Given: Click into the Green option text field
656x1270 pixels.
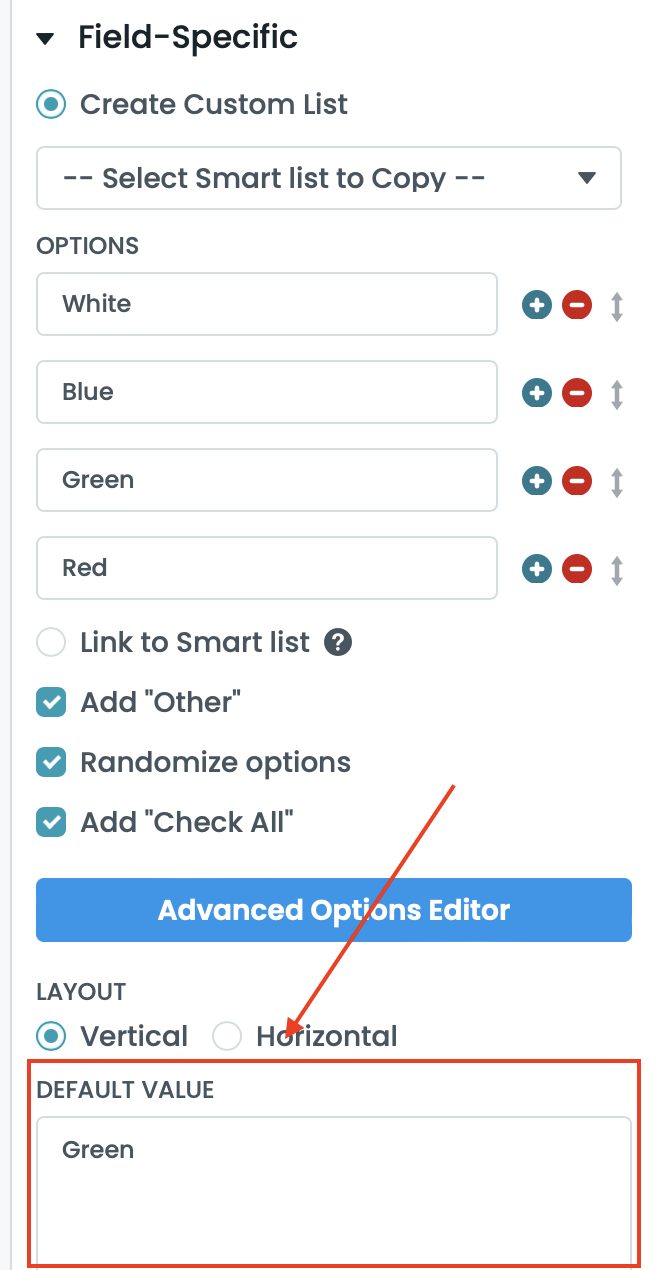Looking at the screenshot, I should point(267,481).
